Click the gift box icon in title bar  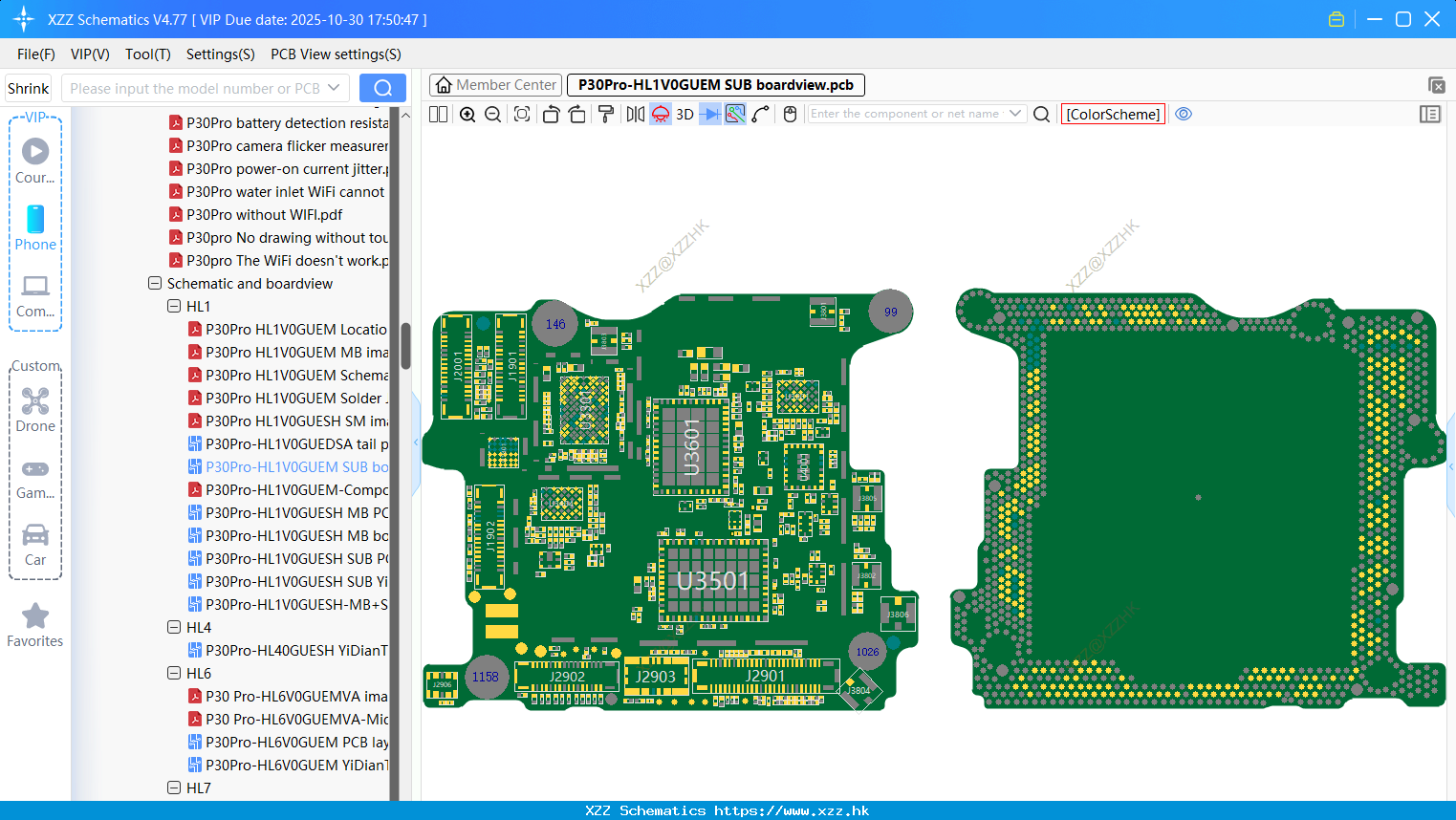tap(1336, 19)
